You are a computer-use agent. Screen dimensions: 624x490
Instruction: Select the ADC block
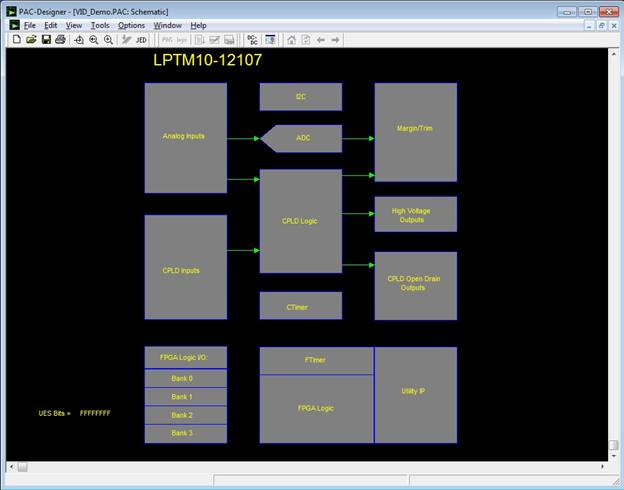(301, 139)
